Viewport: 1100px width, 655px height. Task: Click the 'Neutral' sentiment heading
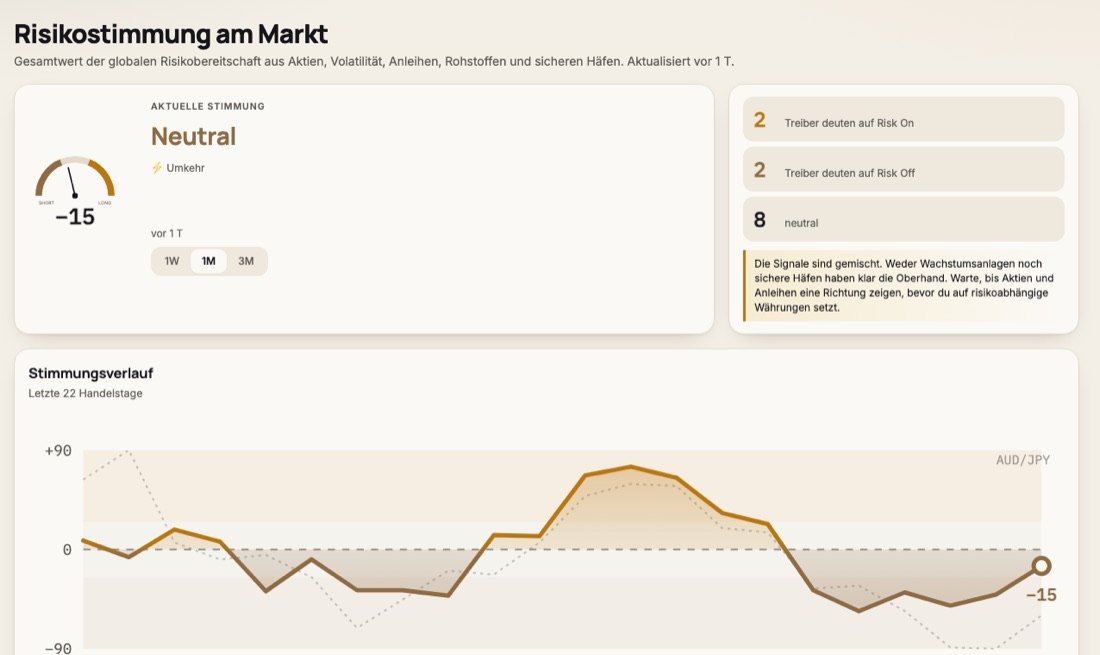[x=194, y=136]
